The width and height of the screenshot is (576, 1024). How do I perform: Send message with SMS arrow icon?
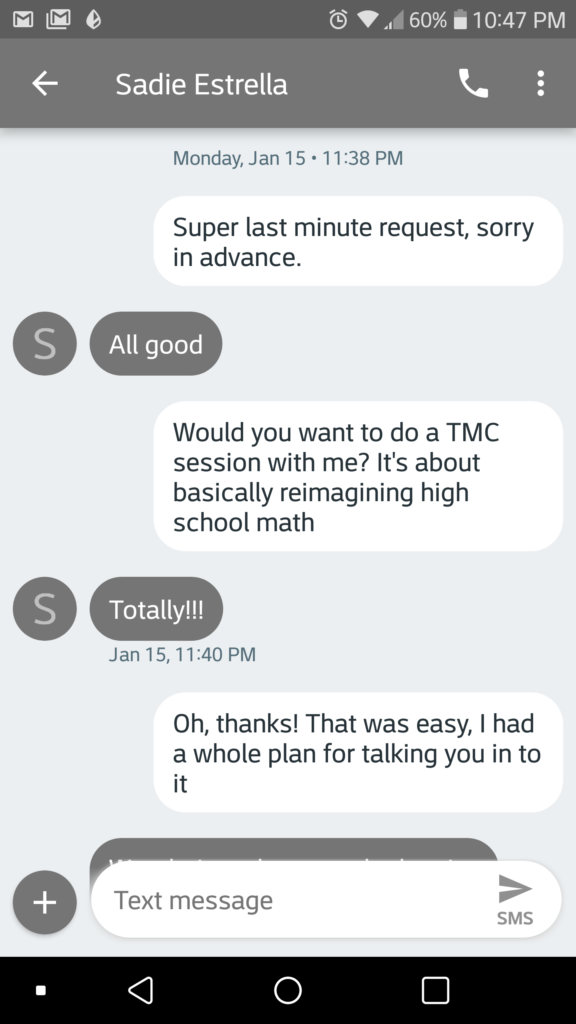point(515,899)
